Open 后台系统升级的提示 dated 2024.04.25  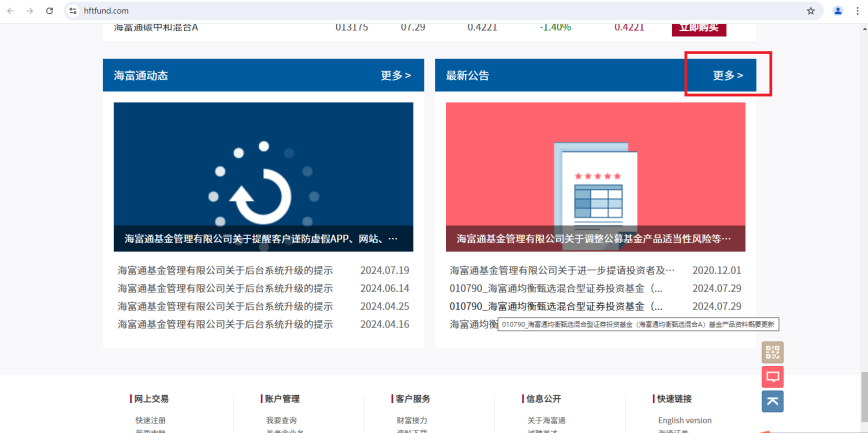(x=225, y=306)
